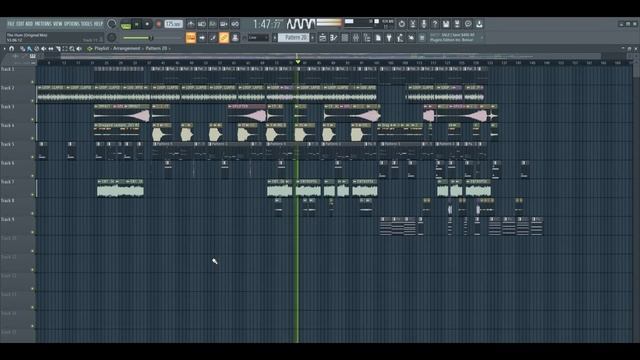Click the audio editor scissors icon
Viewport: 640px width, 360px height.
[x=413, y=24]
